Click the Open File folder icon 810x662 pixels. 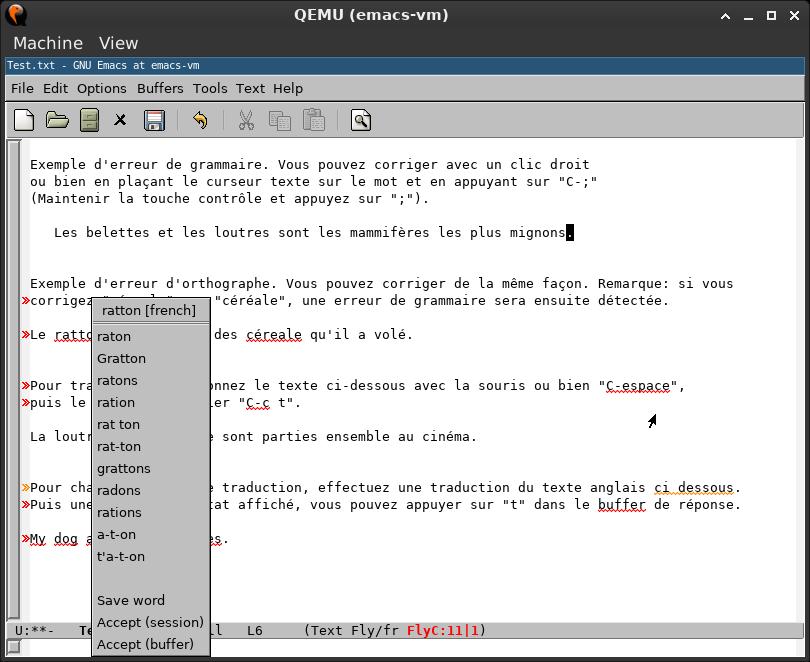click(x=57, y=121)
